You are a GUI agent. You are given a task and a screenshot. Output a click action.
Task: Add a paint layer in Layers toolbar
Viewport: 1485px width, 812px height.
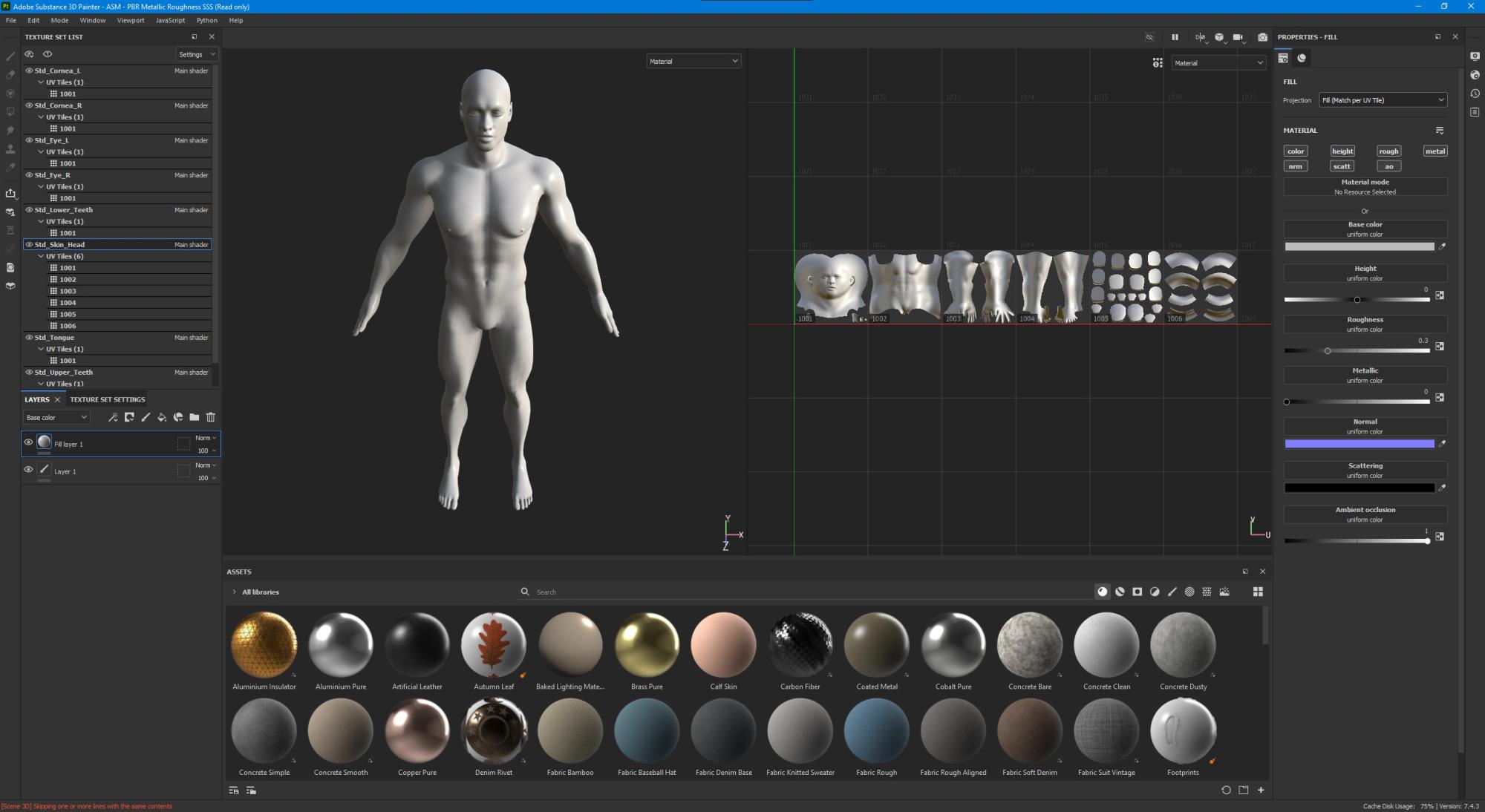point(146,417)
